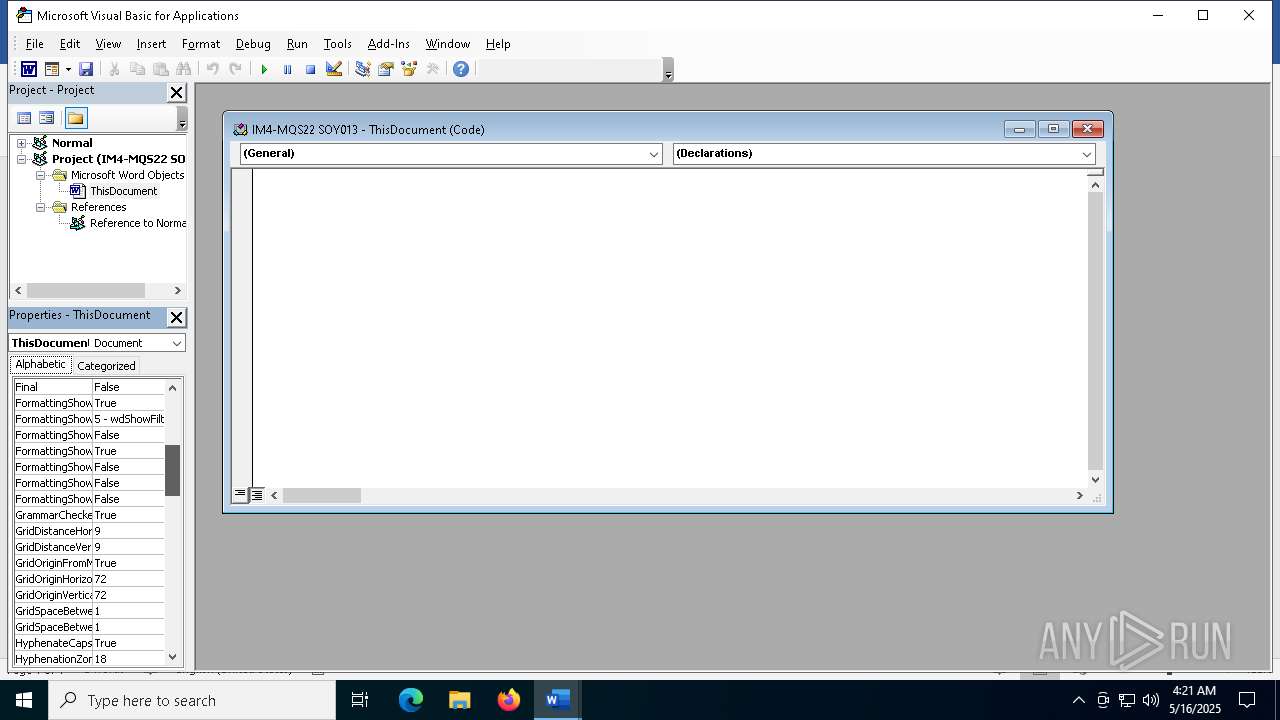Open File Explorer from taskbar
This screenshot has height=720, width=1280.
click(460, 701)
